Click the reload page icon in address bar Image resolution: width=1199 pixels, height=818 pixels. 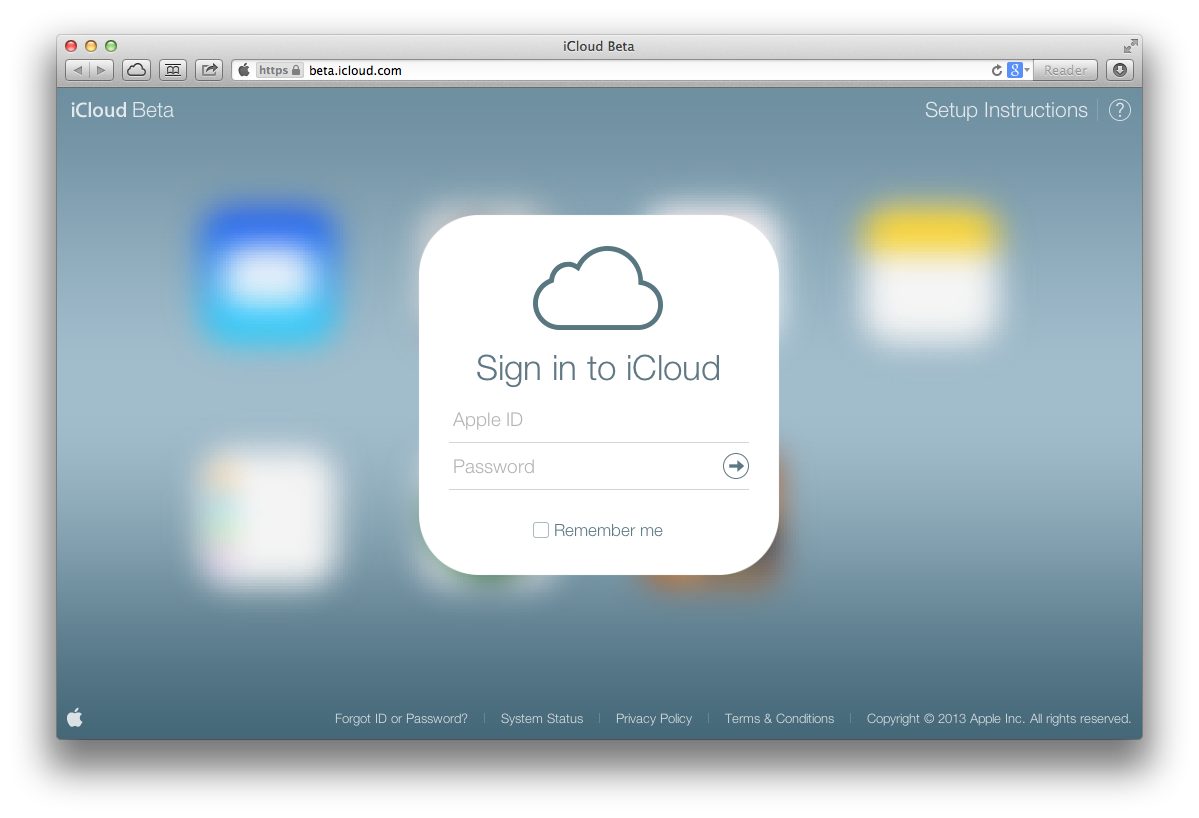[996, 70]
